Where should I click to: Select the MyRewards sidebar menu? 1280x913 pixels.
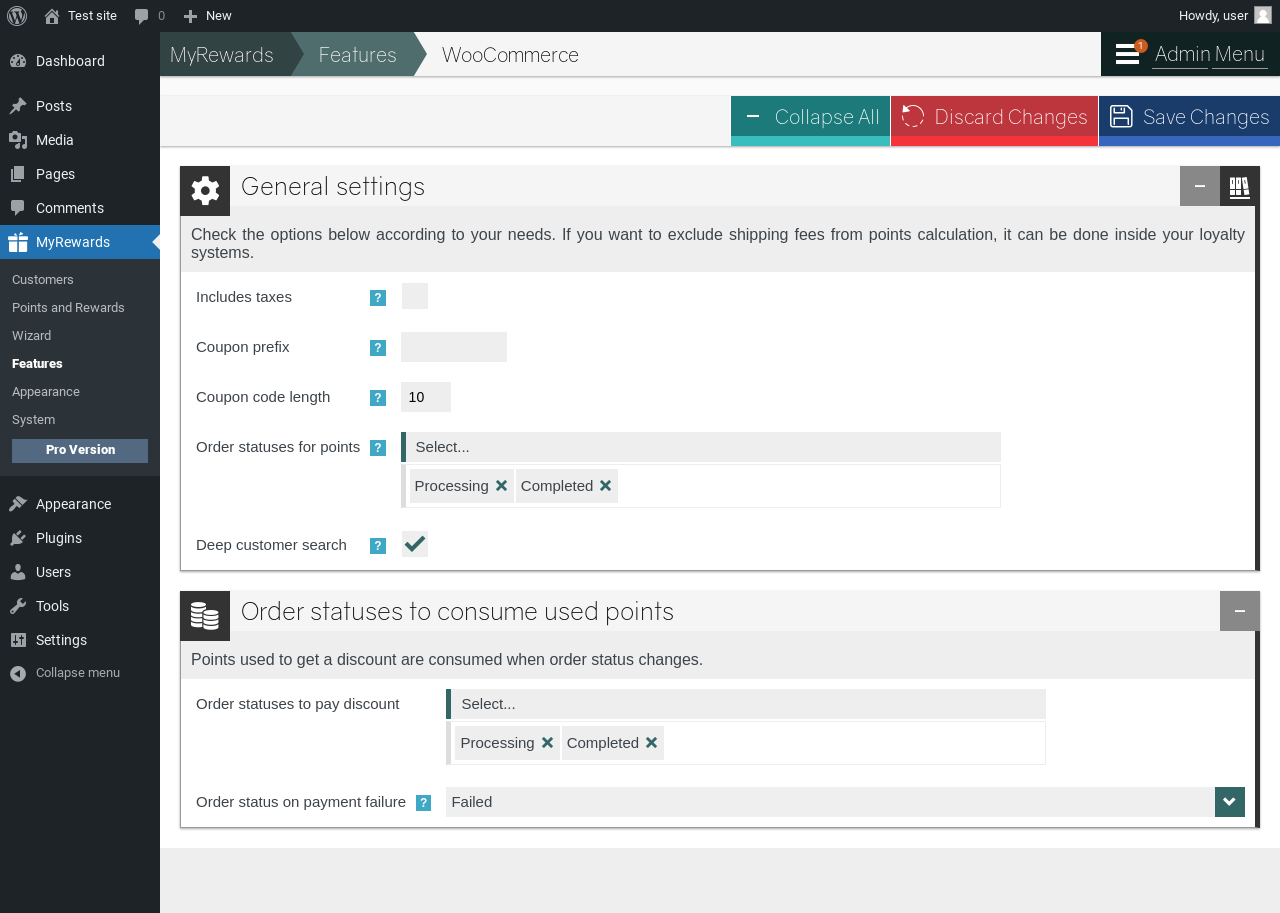click(80, 242)
